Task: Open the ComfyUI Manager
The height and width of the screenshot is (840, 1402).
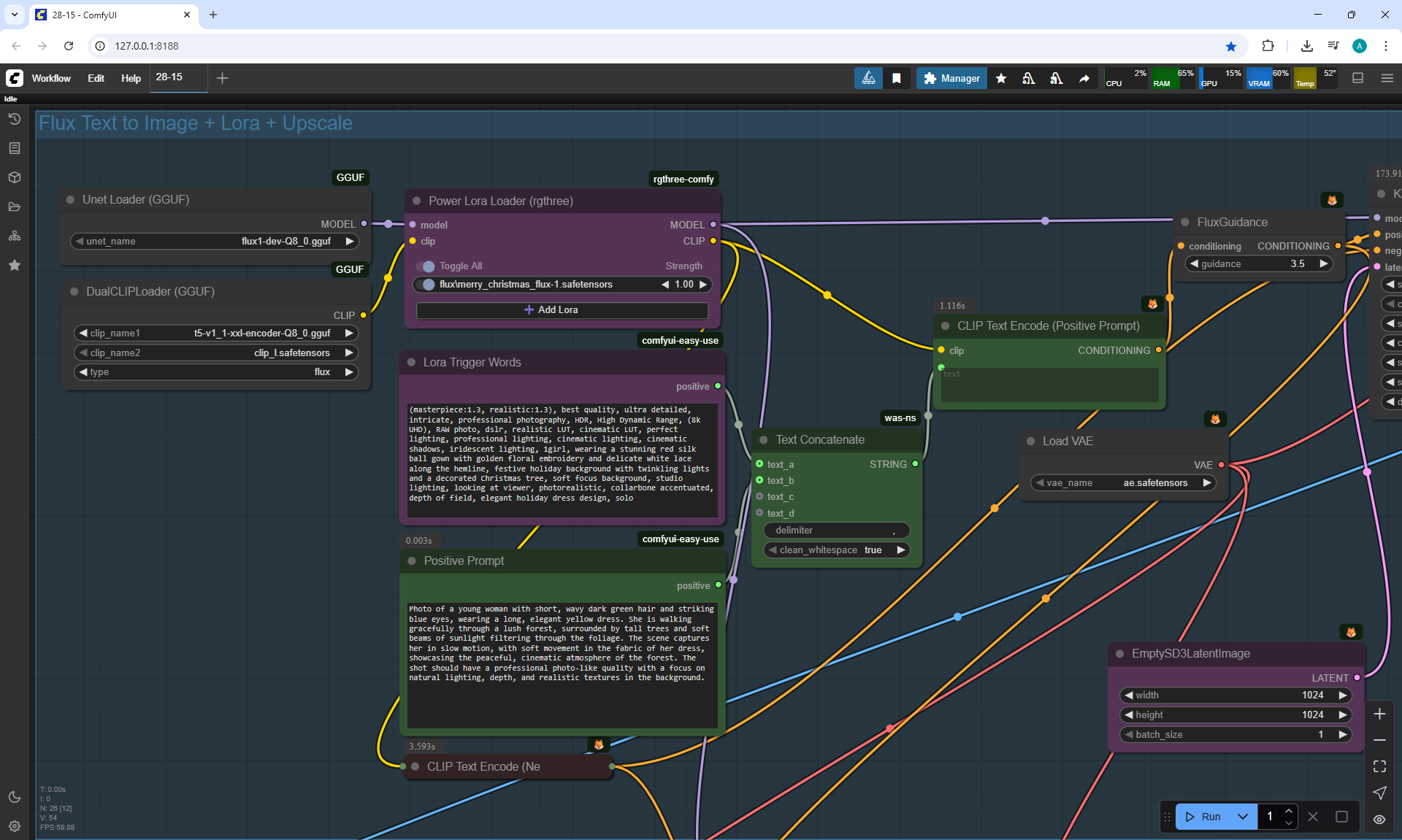Action: pos(951,78)
